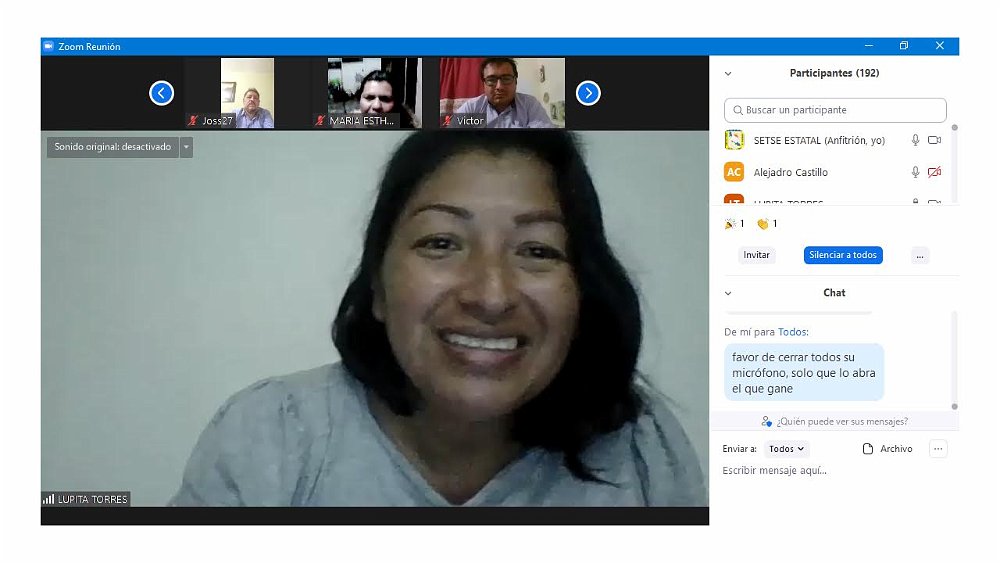Click SETSE ESTATAL's microphone icon
Screen dimensions: 1000x563
click(915, 141)
